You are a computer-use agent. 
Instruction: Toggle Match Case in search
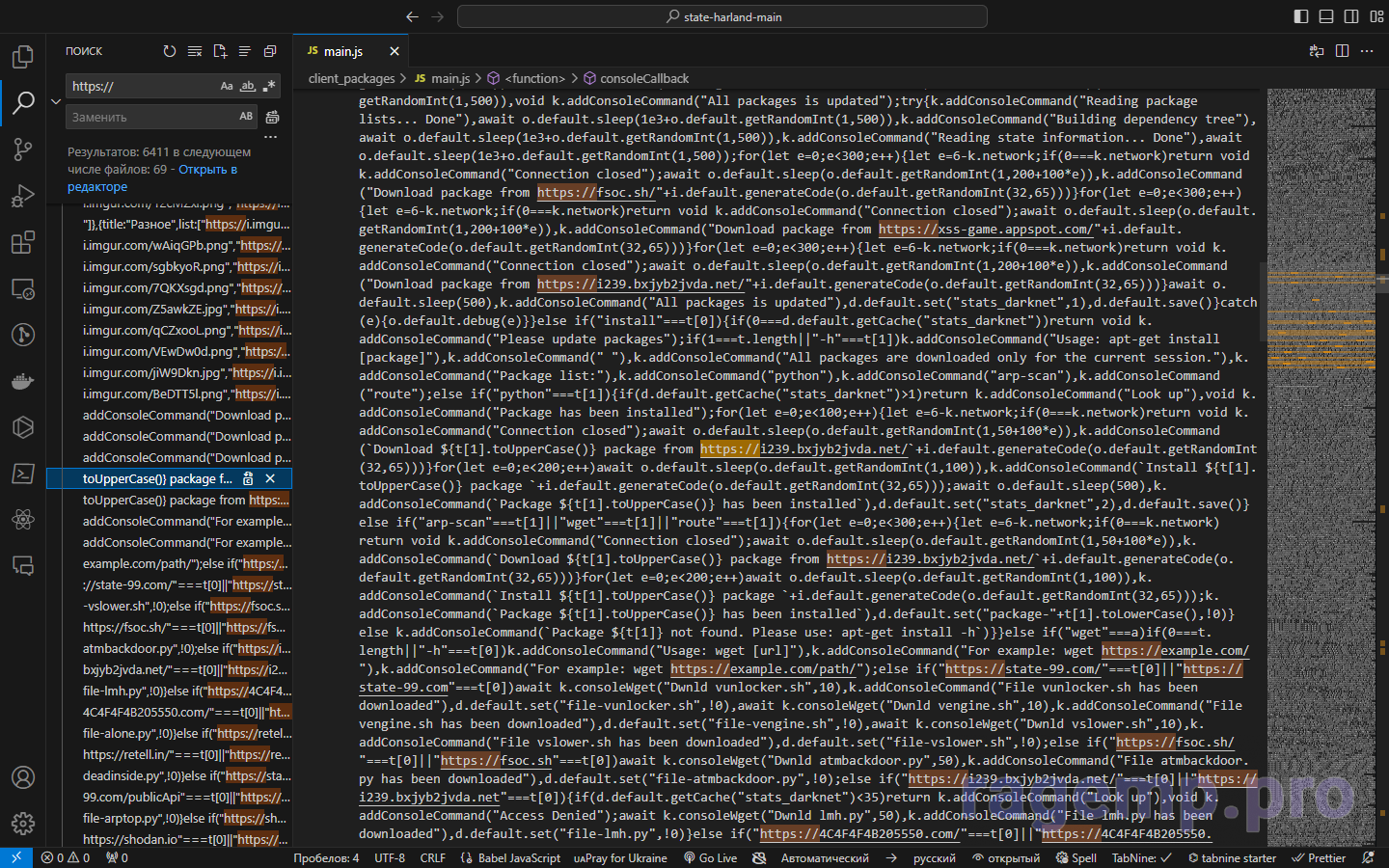click(227, 86)
